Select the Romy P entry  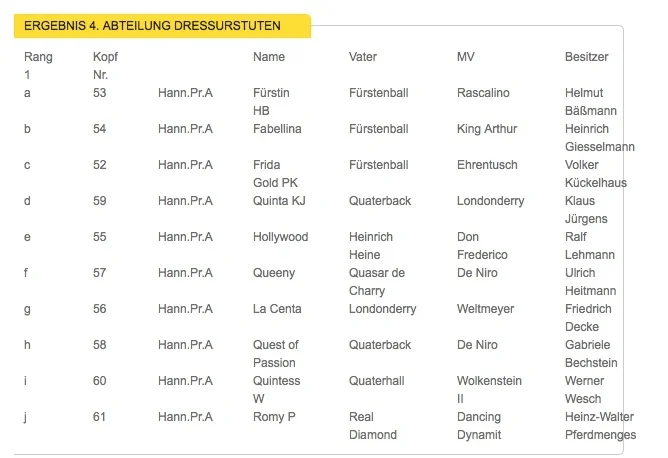[274, 417]
